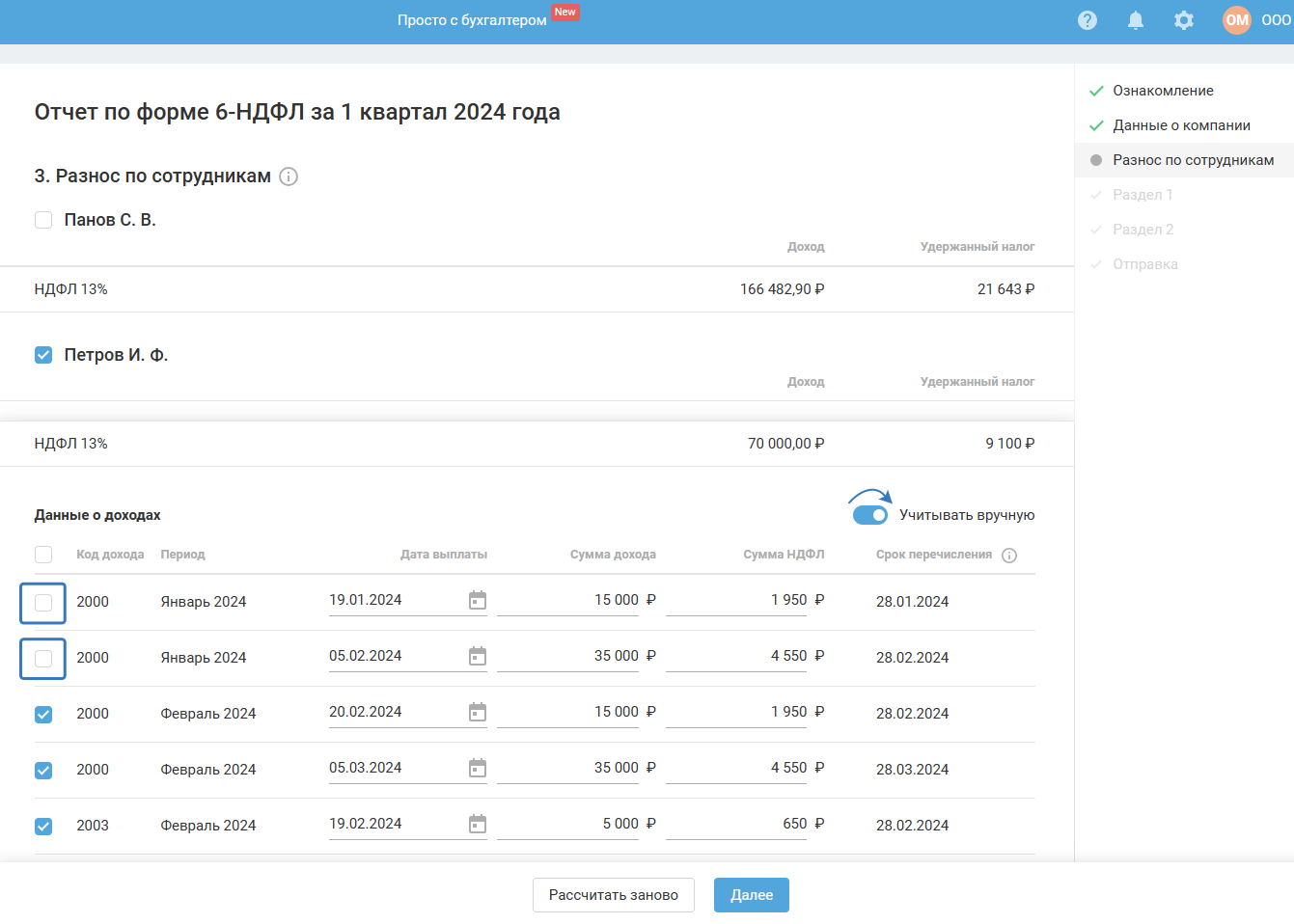This screenshot has width=1294, height=924.
Task: Disable the Учитывать вручную toggle
Action: click(x=870, y=515)
